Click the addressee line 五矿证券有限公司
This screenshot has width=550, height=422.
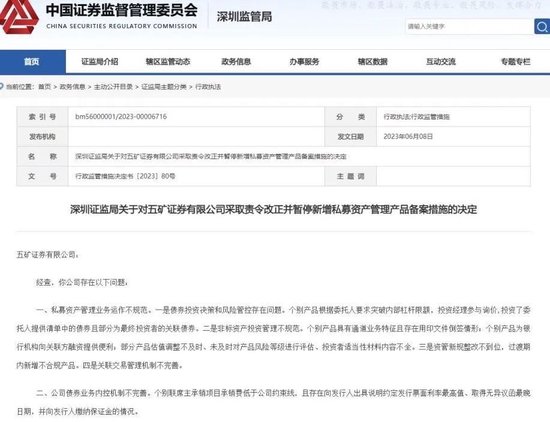pos(48,255)
